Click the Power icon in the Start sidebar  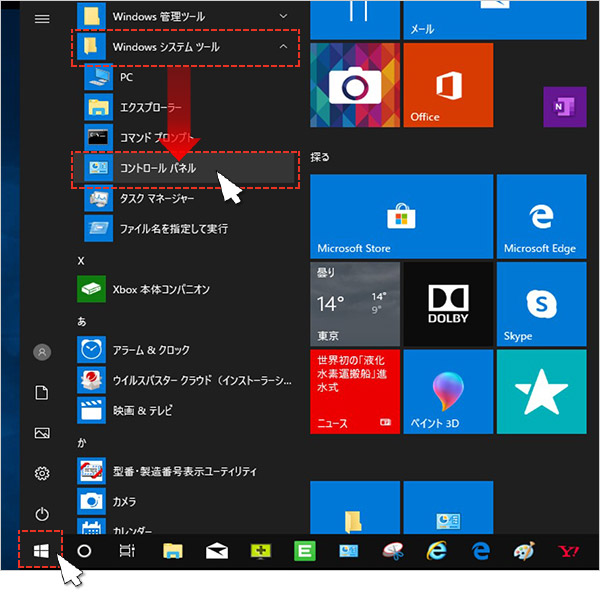point(42,514)
